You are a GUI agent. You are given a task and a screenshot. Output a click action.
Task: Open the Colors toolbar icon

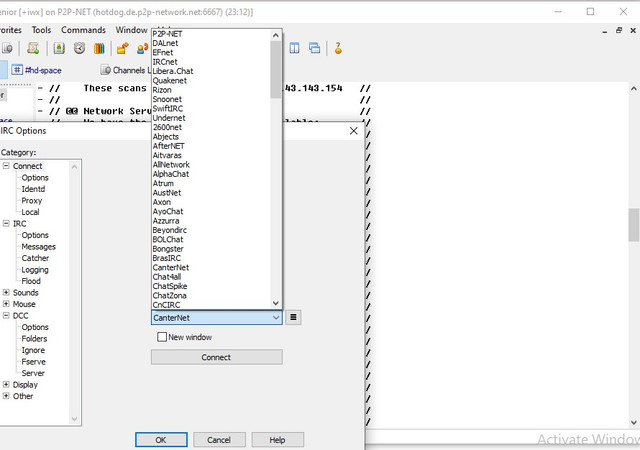(99, 49)
